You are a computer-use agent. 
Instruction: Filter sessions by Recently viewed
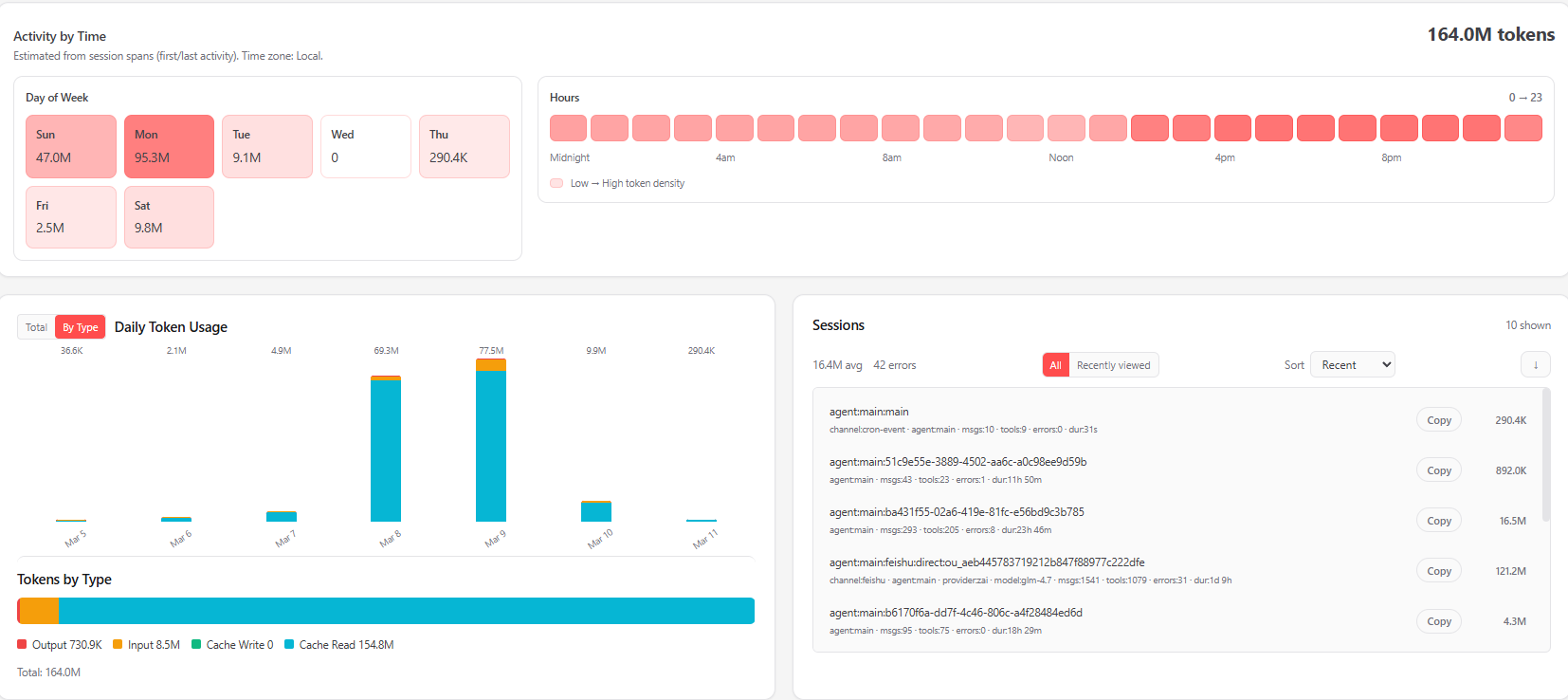coord(1113,365)
